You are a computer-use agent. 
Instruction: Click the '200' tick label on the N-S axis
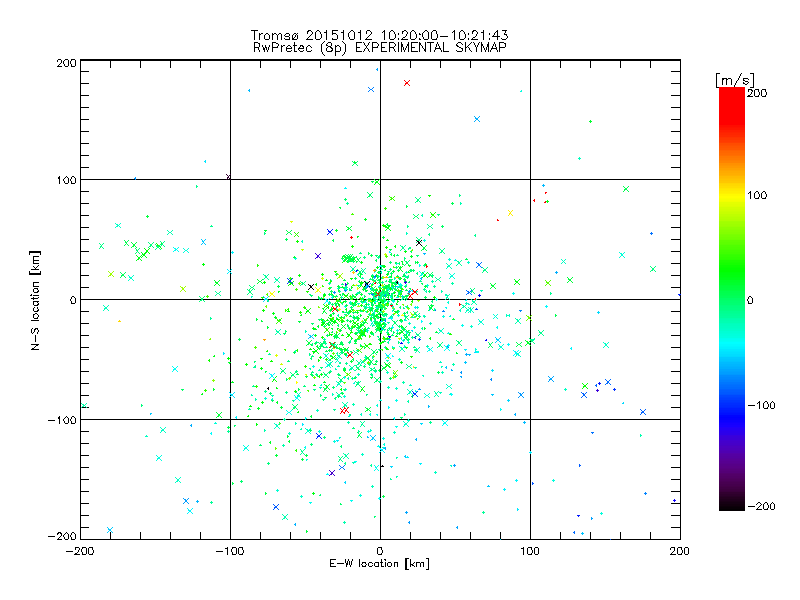tap(66, 63)
